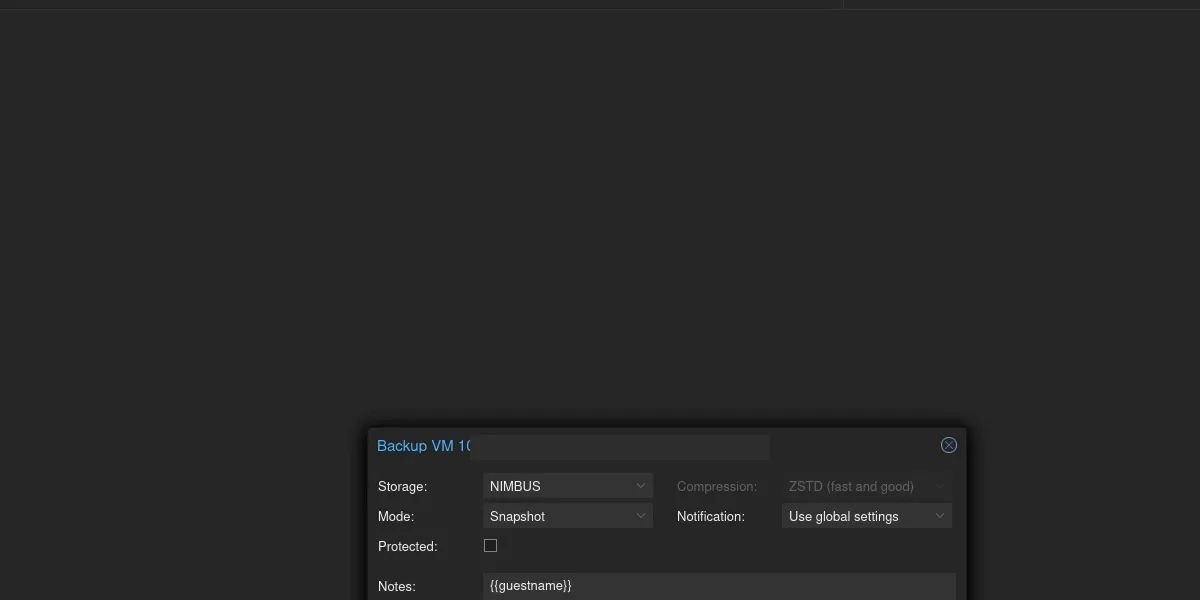Click the Notification dropdown chevron icon
This screenshot has width=1200, height=600.
point(939,516)
